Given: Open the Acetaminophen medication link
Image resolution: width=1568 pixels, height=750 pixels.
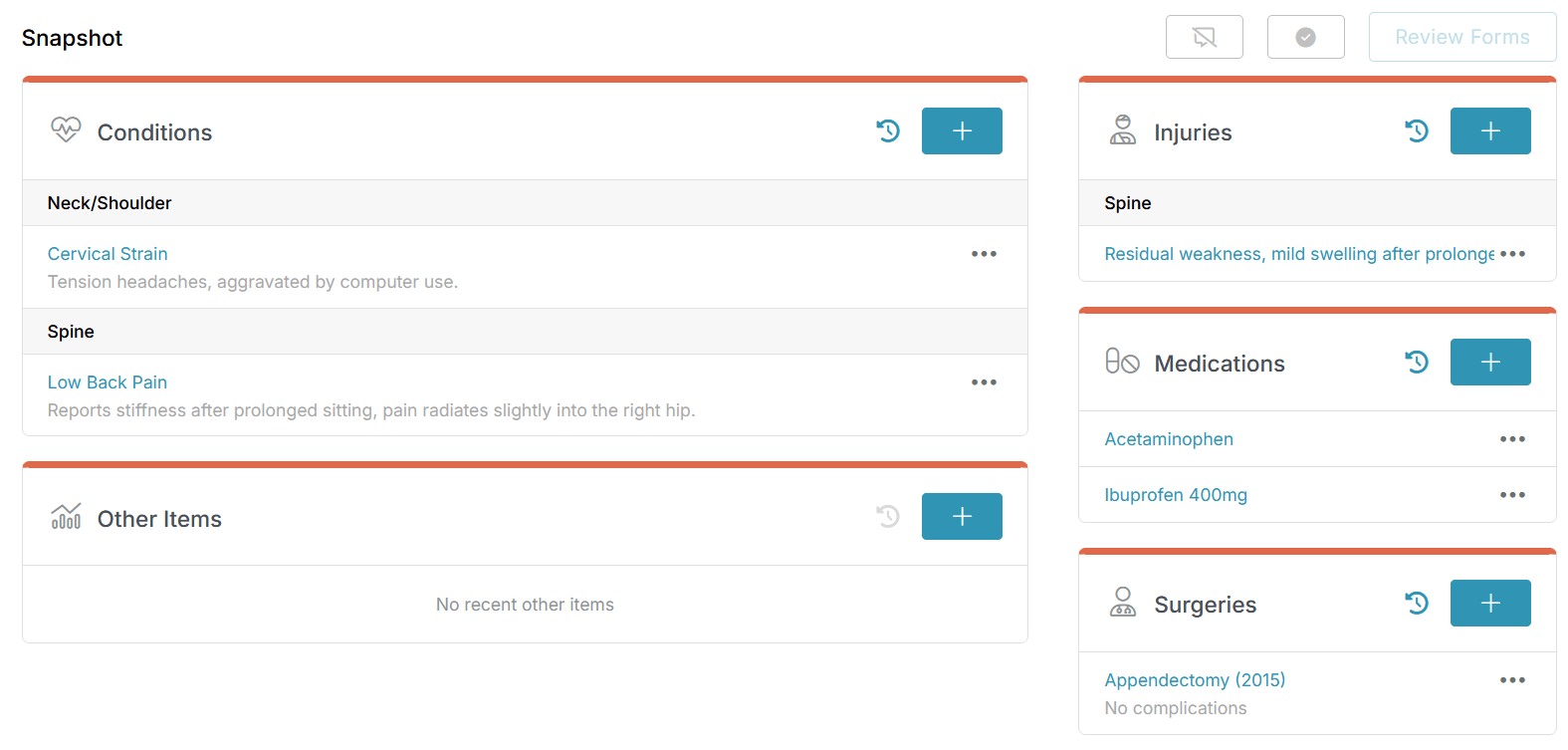Looking at the screenshot, I should click(1169, 439).
